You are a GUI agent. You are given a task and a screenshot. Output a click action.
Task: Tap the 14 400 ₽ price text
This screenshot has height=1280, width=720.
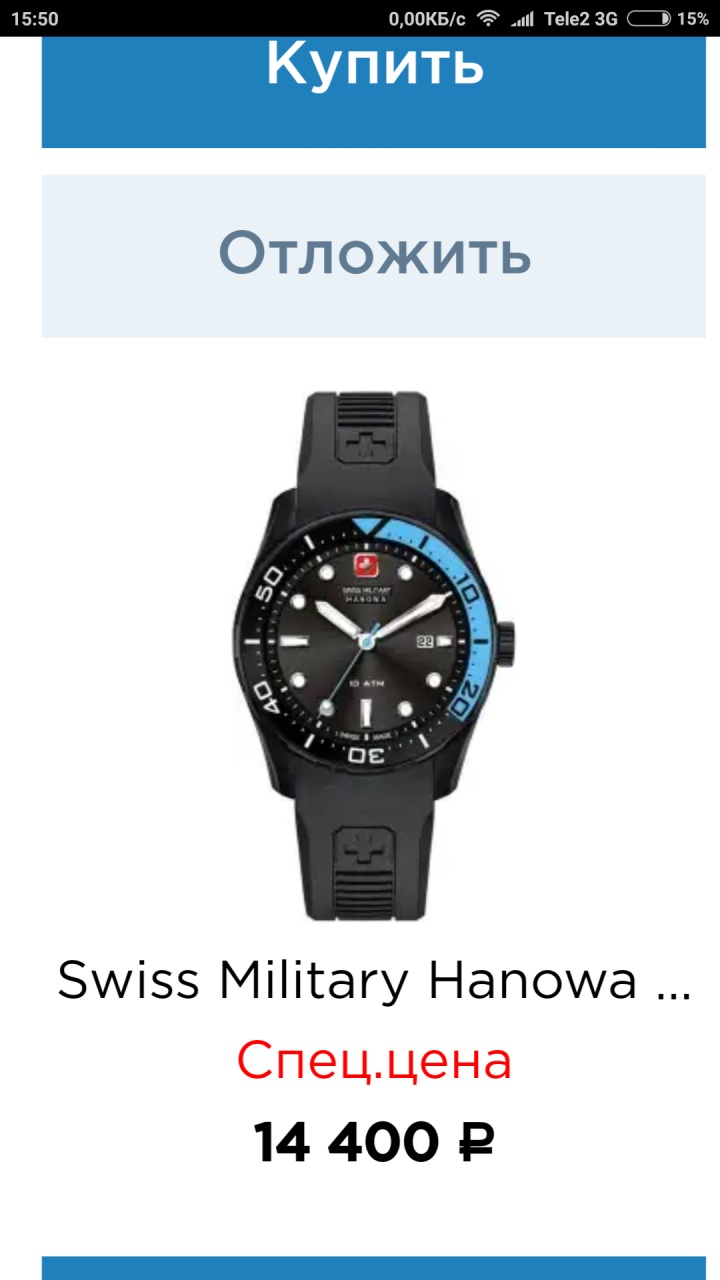click(374, 1141)
